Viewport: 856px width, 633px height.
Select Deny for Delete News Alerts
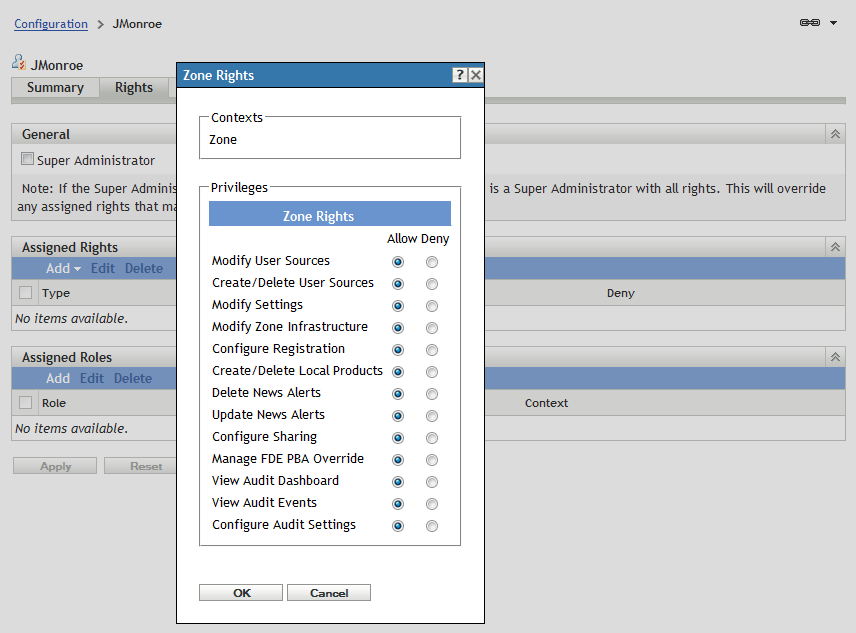coord(432,394)
